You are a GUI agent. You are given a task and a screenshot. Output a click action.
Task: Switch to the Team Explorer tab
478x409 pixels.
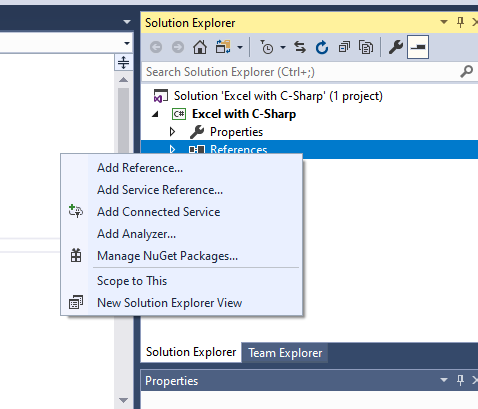click(x=285, y=353)
